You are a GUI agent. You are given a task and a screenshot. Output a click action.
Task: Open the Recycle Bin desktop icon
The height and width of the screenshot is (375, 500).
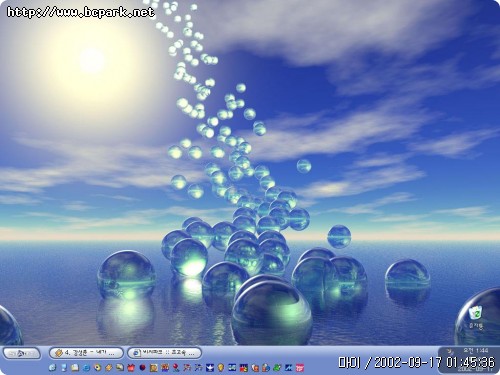coord(476,313)
